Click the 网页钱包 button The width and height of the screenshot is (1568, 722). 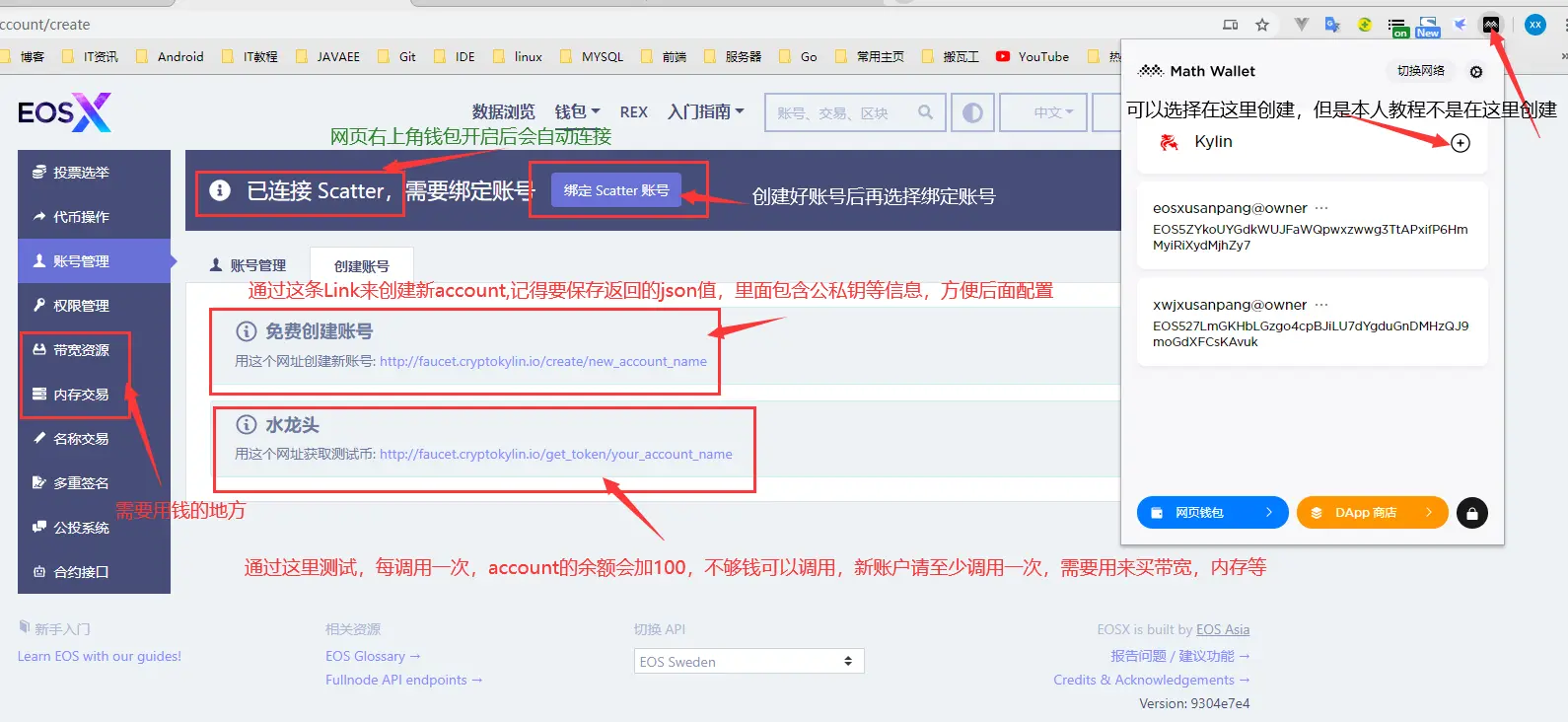[x=1212, y=513]
